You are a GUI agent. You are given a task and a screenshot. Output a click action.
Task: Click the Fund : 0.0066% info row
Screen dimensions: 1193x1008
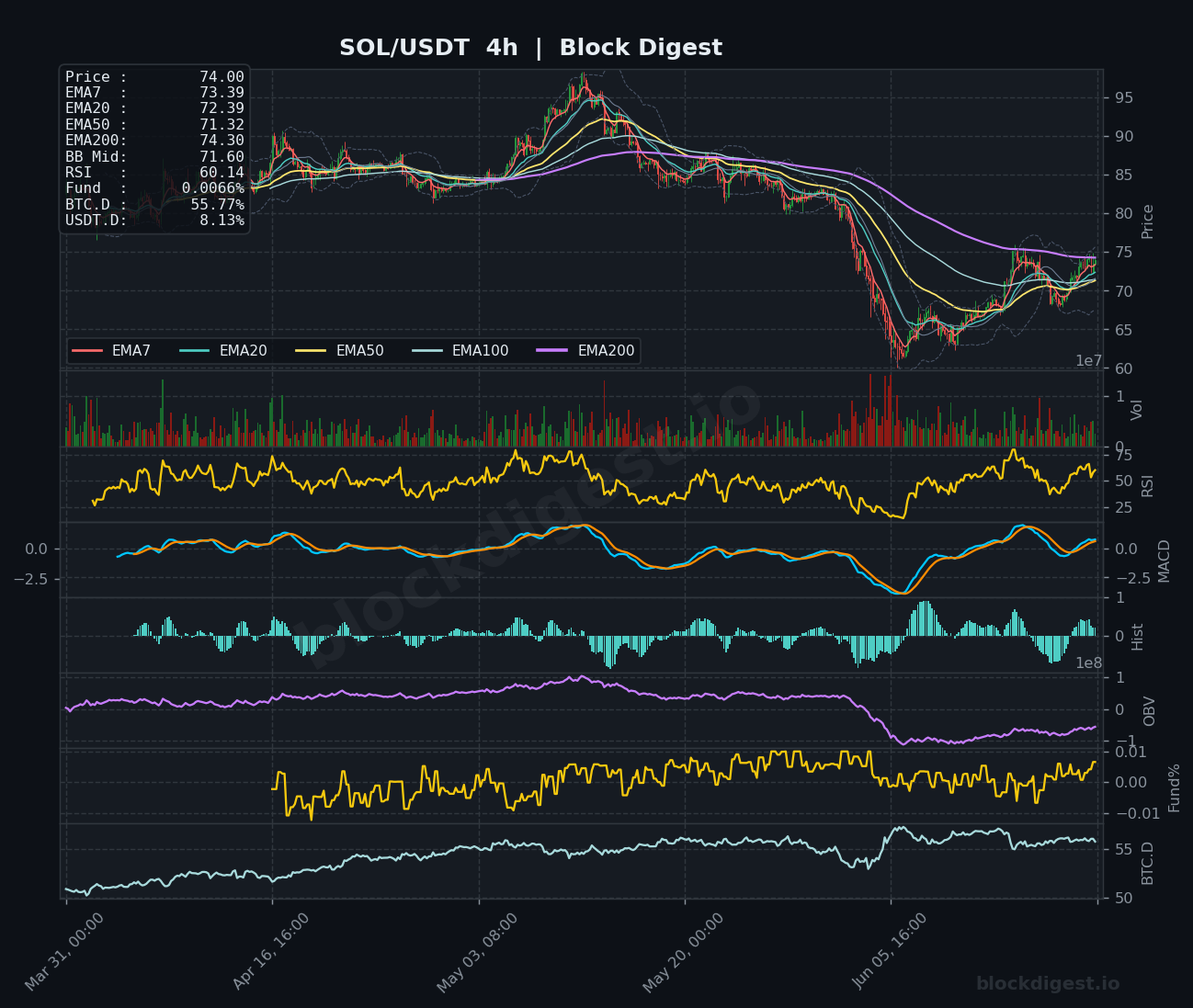(154, 188)
